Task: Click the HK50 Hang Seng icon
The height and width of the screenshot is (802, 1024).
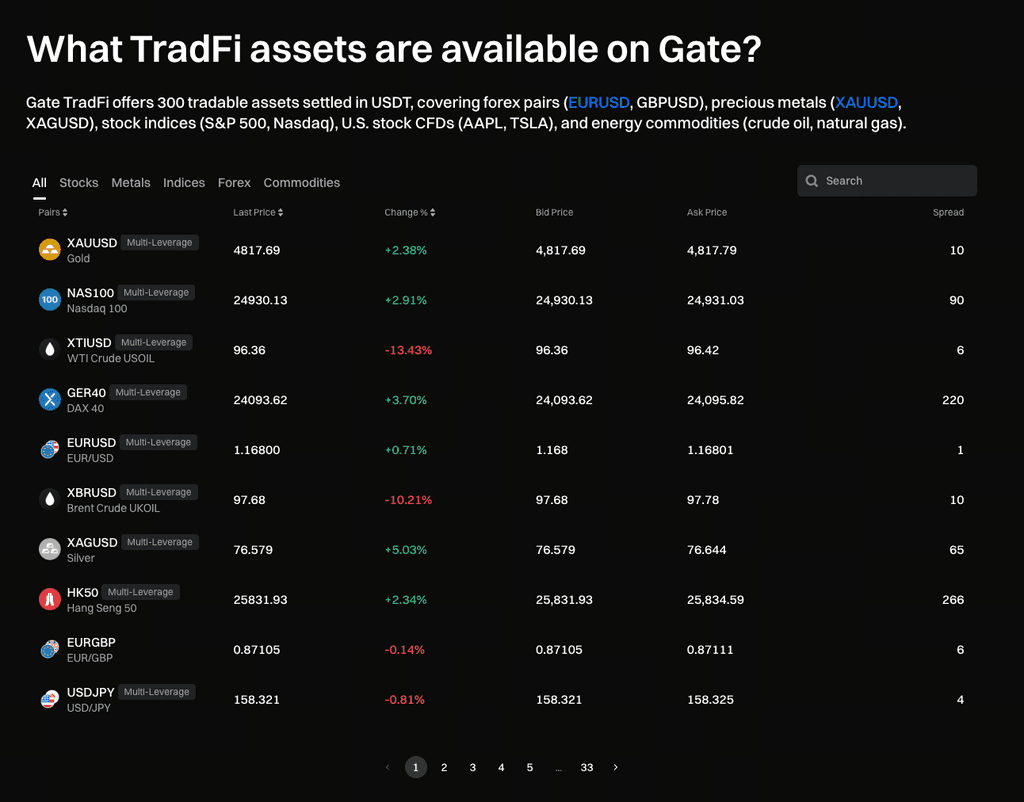Action: coord(49,599)
